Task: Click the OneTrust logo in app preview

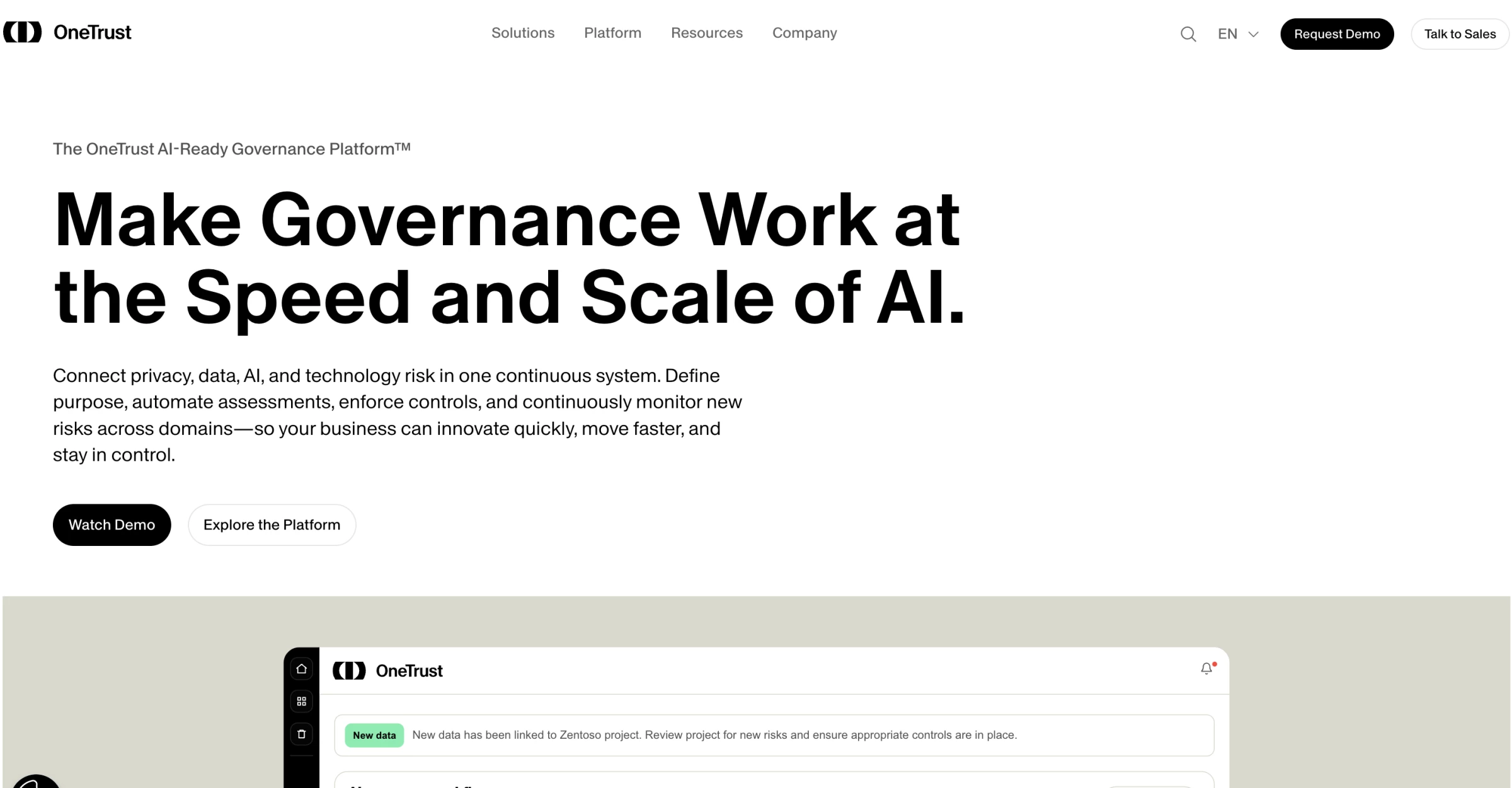Action: 387,671
